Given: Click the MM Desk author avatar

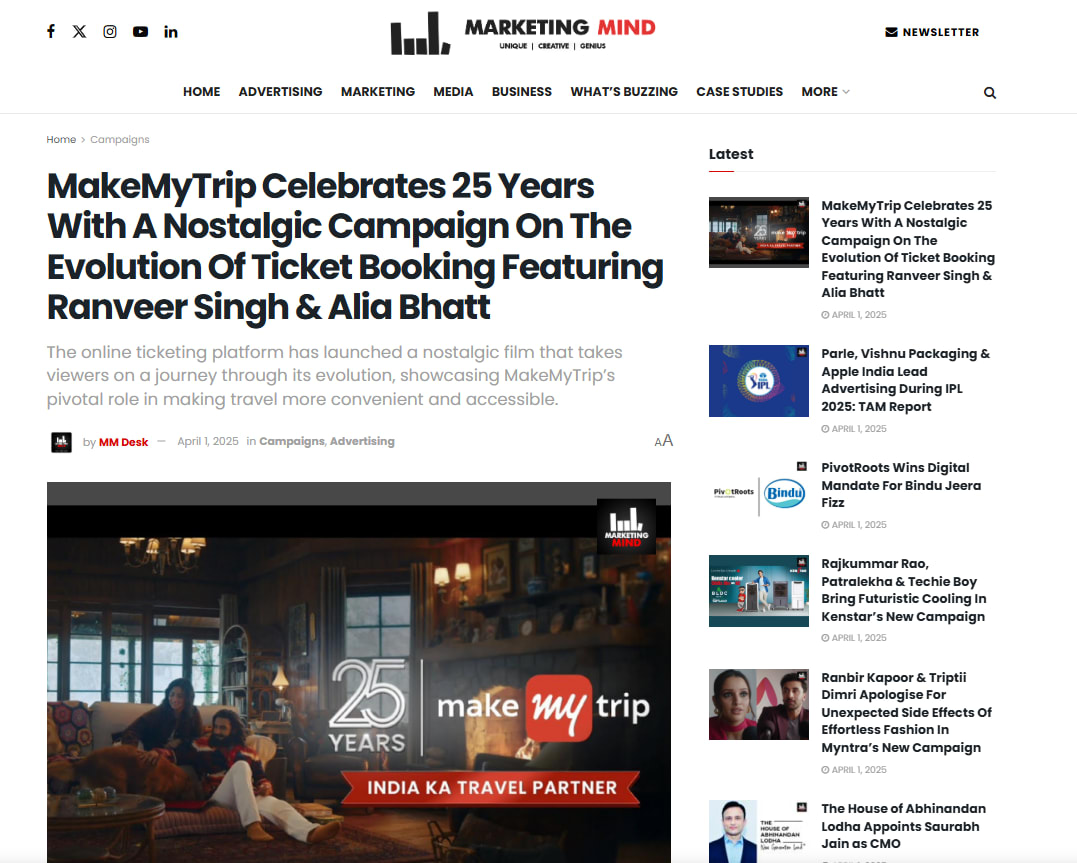Looking at the screenshot, I should click(62, 442).
